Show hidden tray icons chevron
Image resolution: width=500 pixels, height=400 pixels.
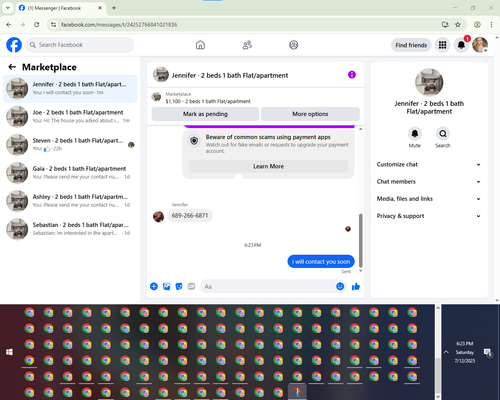(x=446, y=352)
